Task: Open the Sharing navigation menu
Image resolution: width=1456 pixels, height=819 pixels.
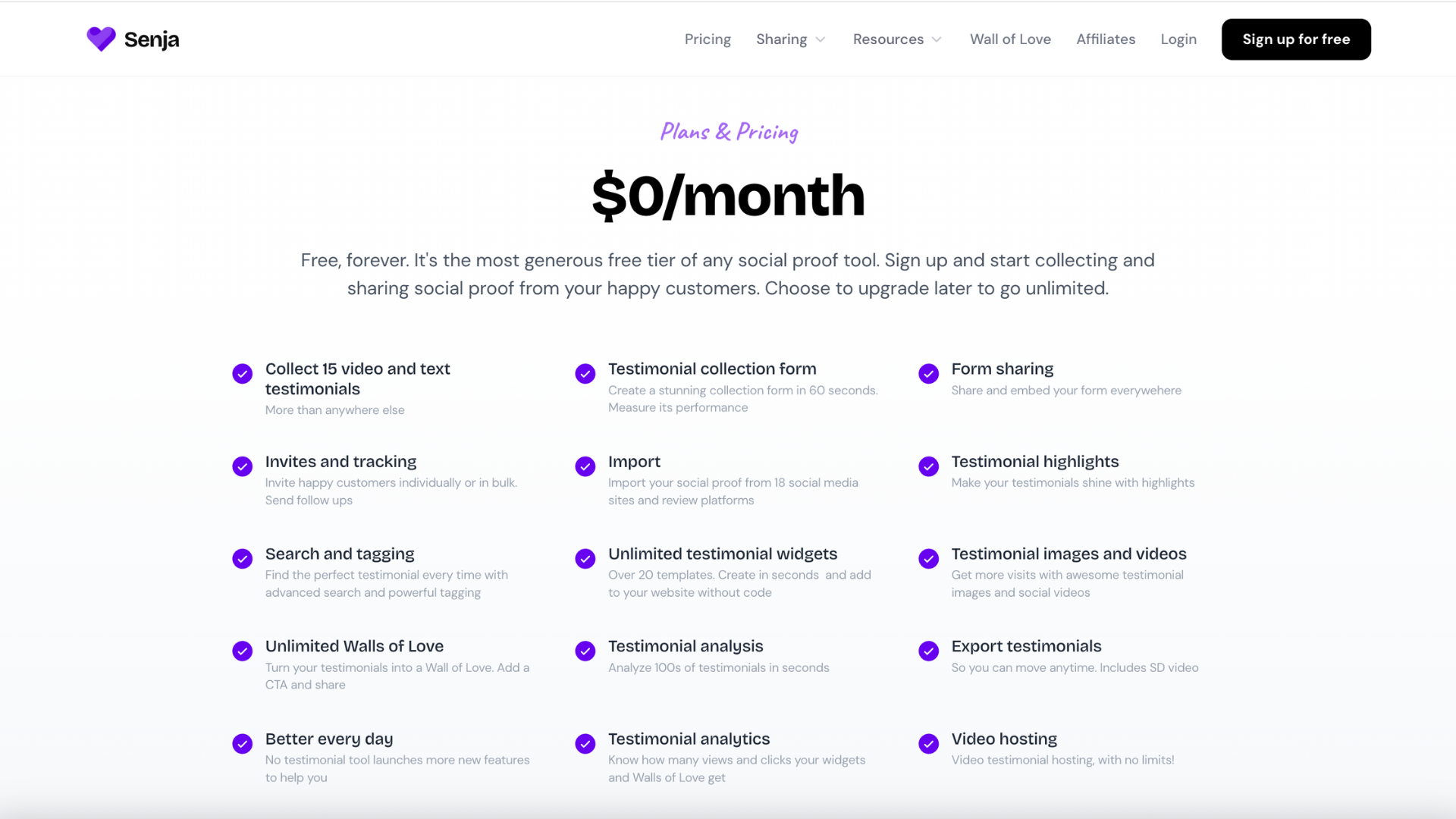Action: pos(781,39)
